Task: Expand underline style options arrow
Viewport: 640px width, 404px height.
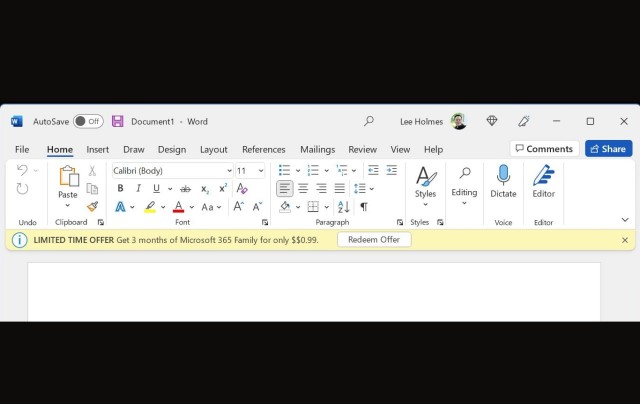Action: 170,189
